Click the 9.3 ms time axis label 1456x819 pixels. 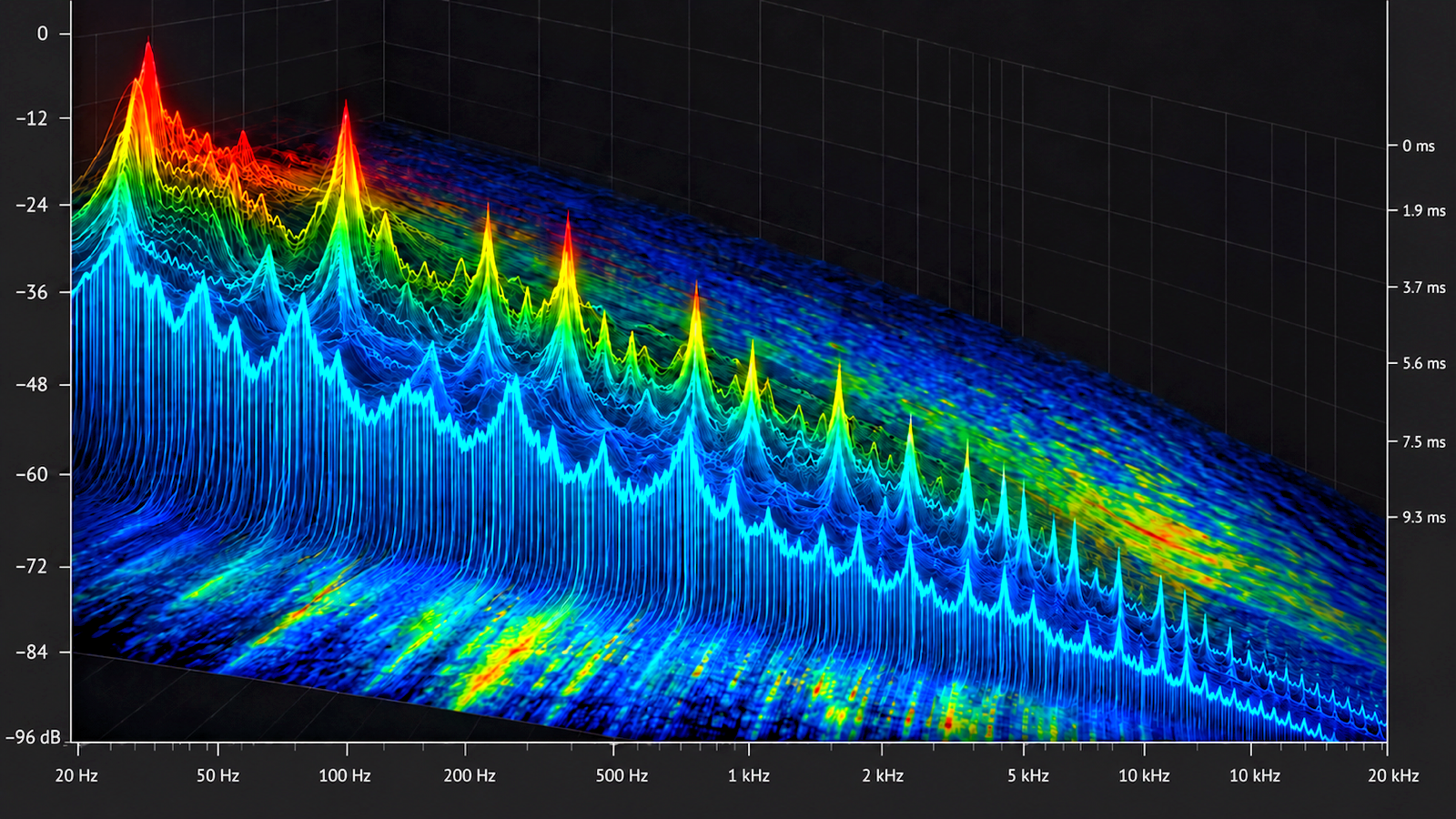click(x=1423, y=517)
